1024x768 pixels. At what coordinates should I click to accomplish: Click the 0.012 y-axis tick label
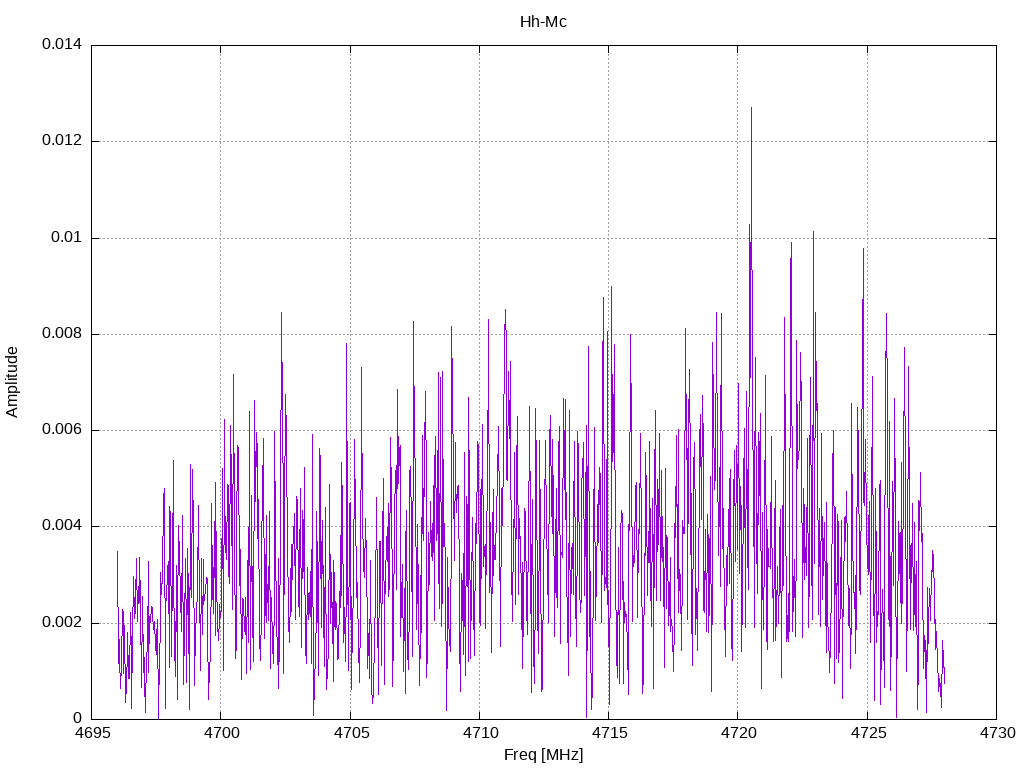point(62,140)
